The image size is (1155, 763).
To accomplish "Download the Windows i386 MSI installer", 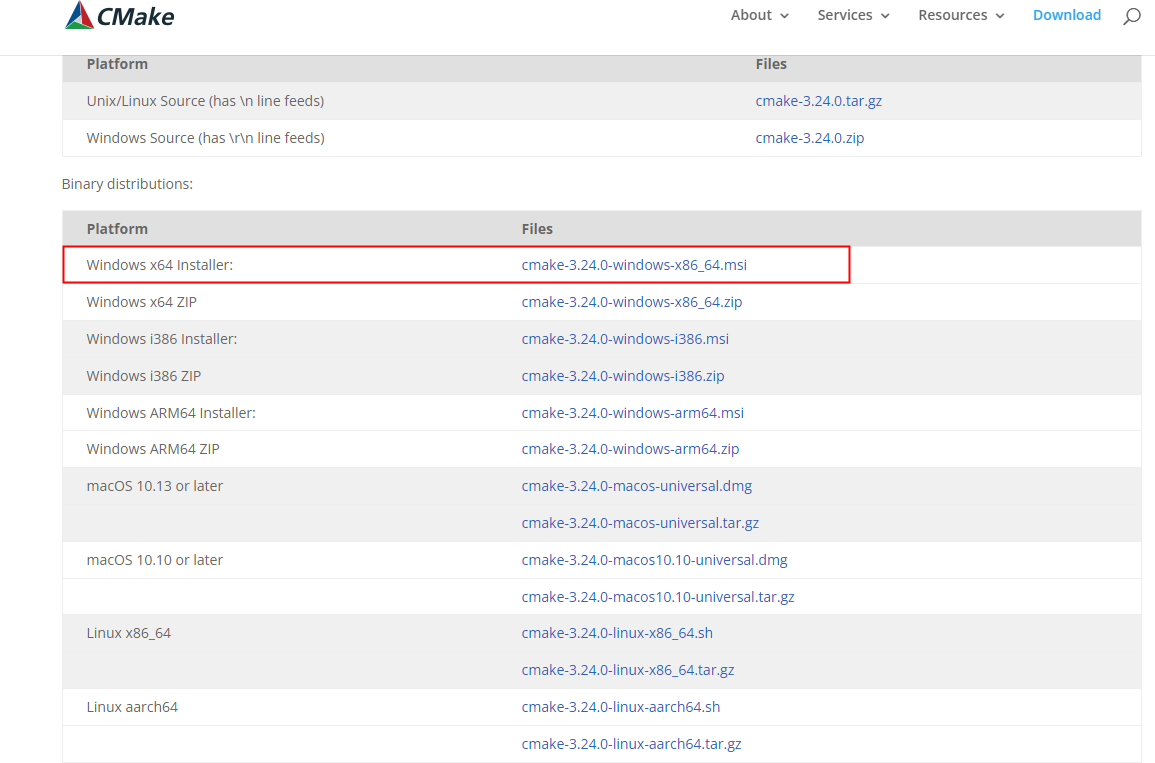I will tap(625, 339).
